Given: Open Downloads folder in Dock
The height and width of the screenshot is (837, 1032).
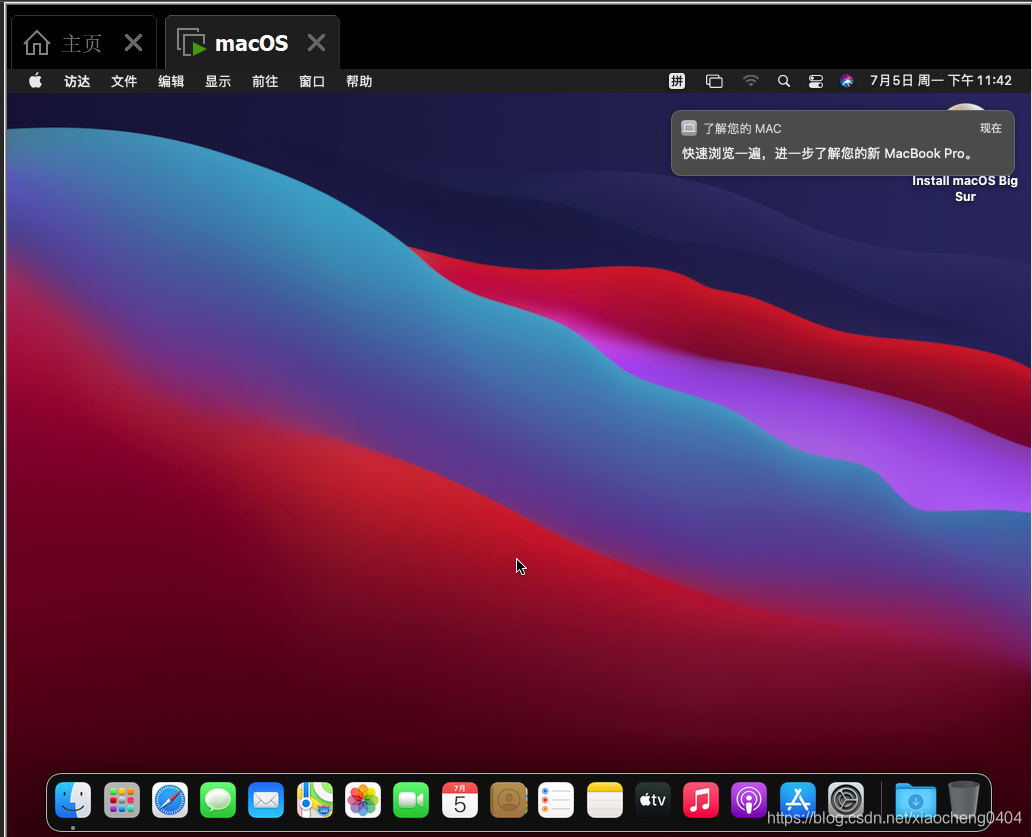Looking at the screenshot, I should (x=916, y=800).
